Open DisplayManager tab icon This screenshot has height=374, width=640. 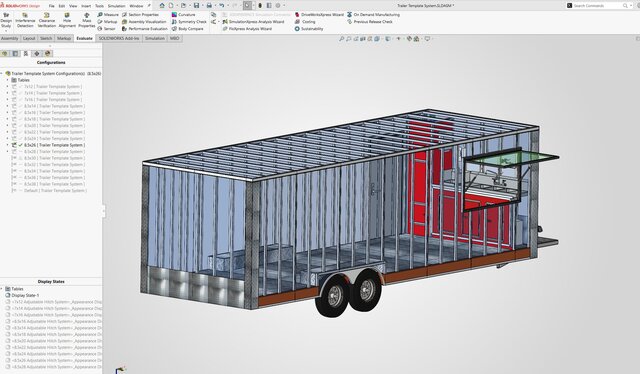click(47, 53)
